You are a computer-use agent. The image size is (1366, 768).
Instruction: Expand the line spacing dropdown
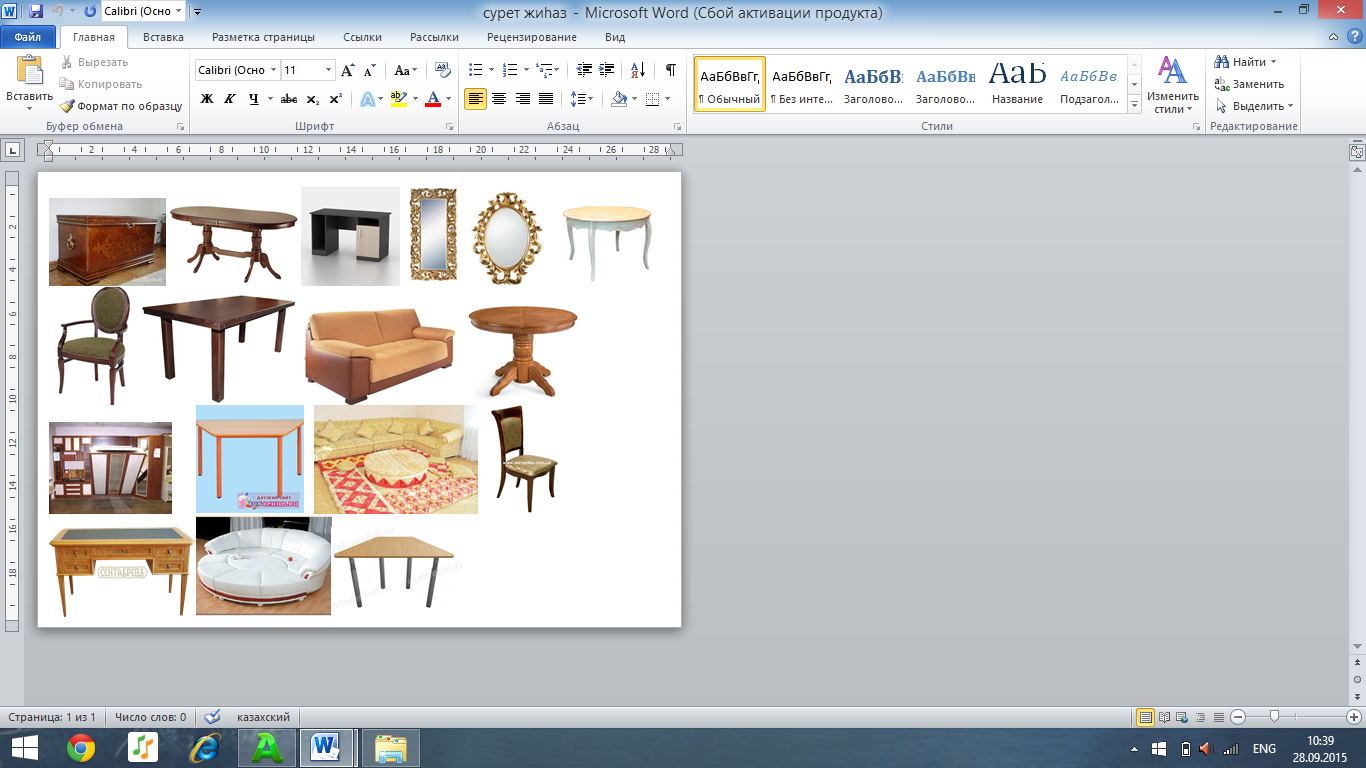(582, 99)
